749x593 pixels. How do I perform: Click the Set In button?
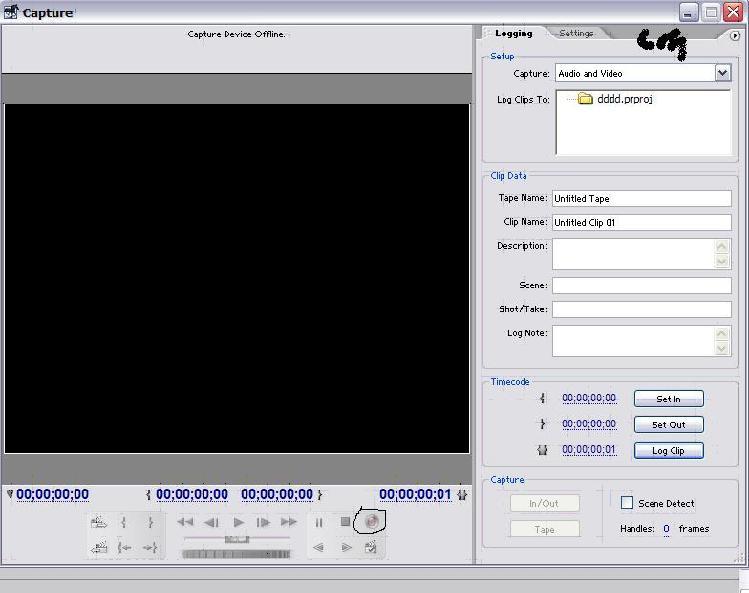[x=668, y=398]
